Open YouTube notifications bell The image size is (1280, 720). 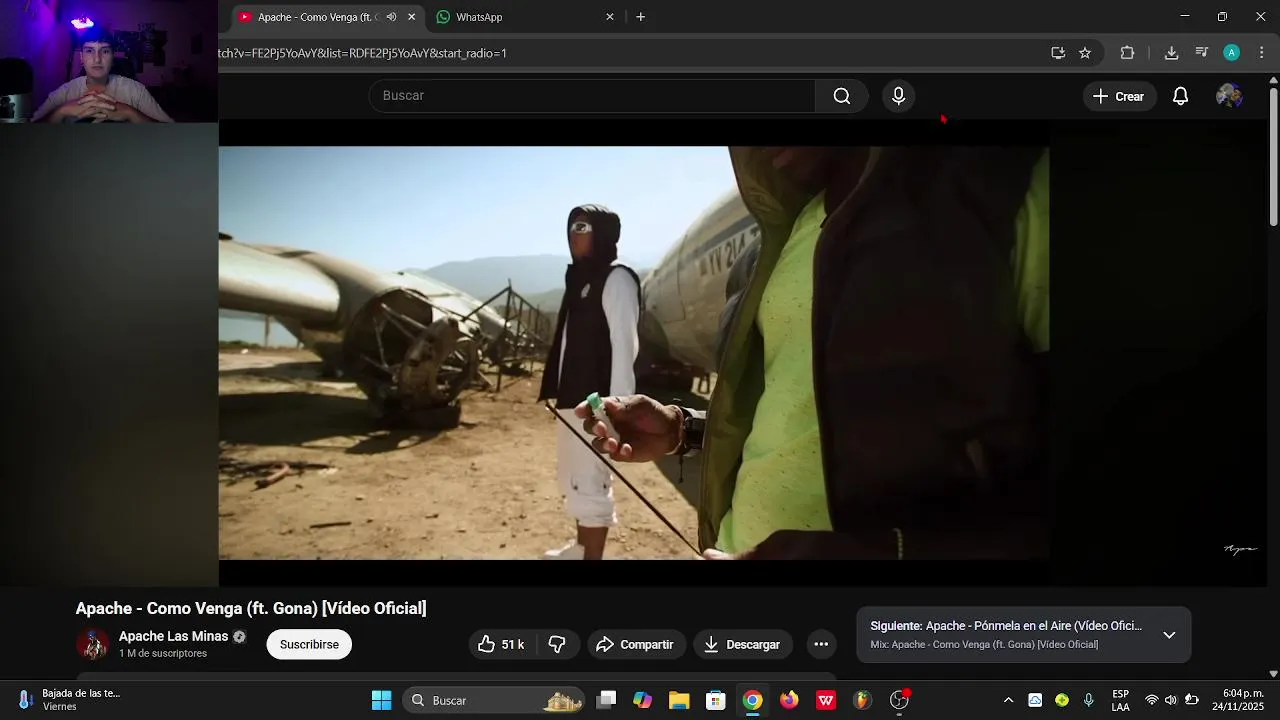pyautogui.click(x=1180, y=96)
